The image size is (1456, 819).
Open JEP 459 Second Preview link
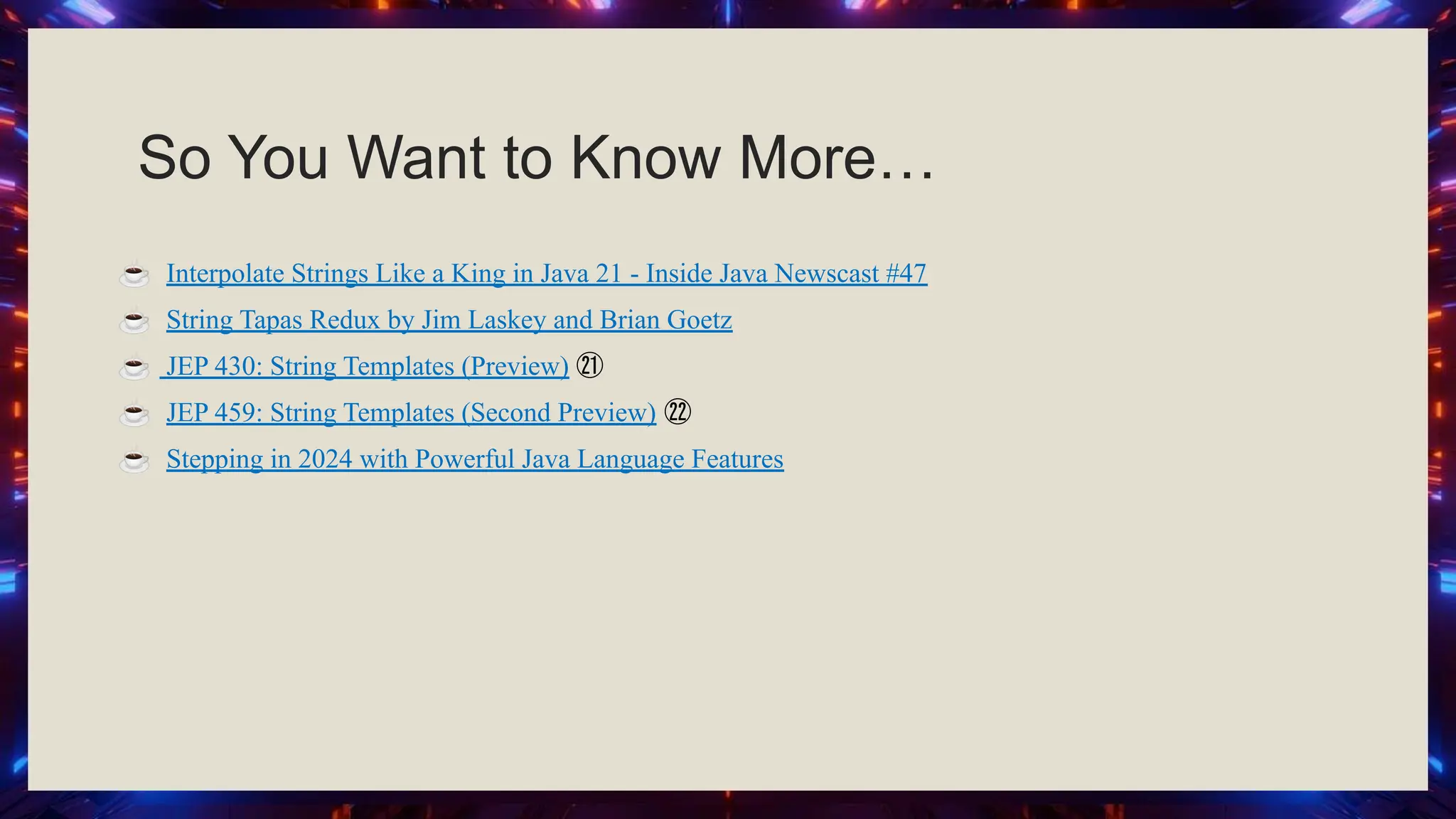click(411, 412)
